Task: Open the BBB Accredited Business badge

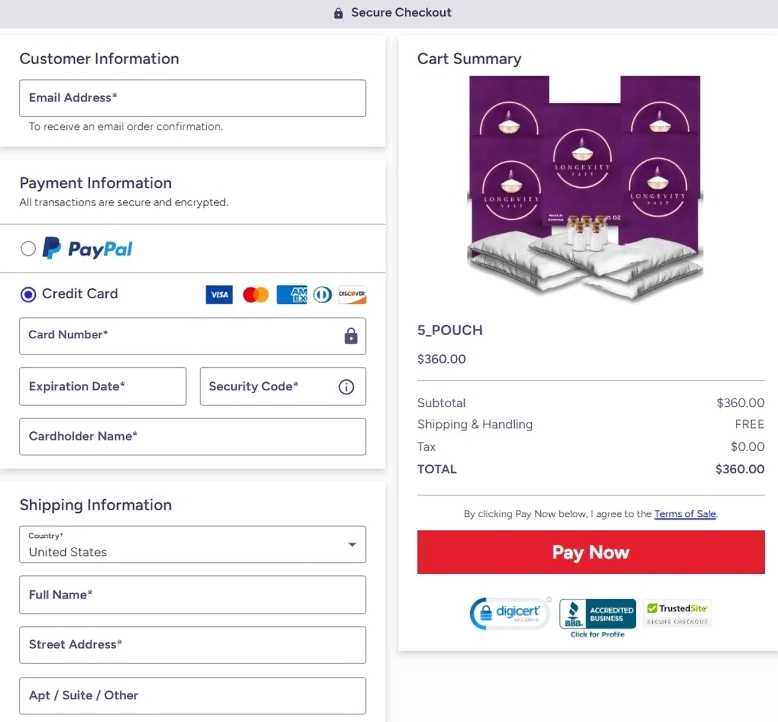Action: [597, 616]
